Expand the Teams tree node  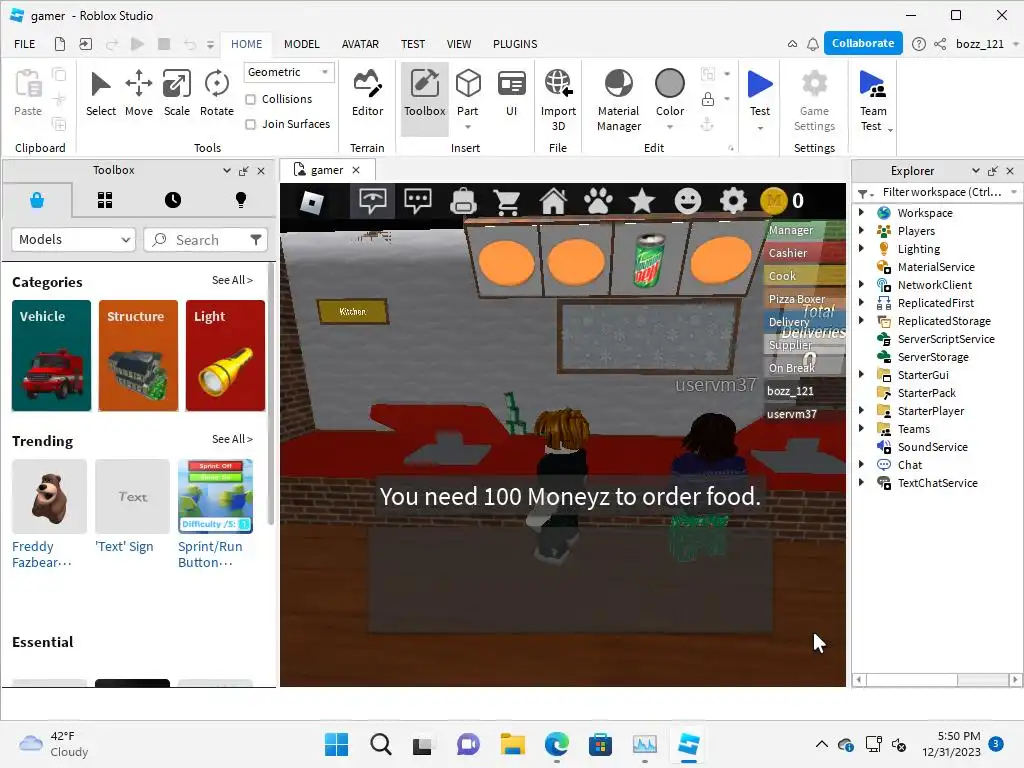[861, 428]
